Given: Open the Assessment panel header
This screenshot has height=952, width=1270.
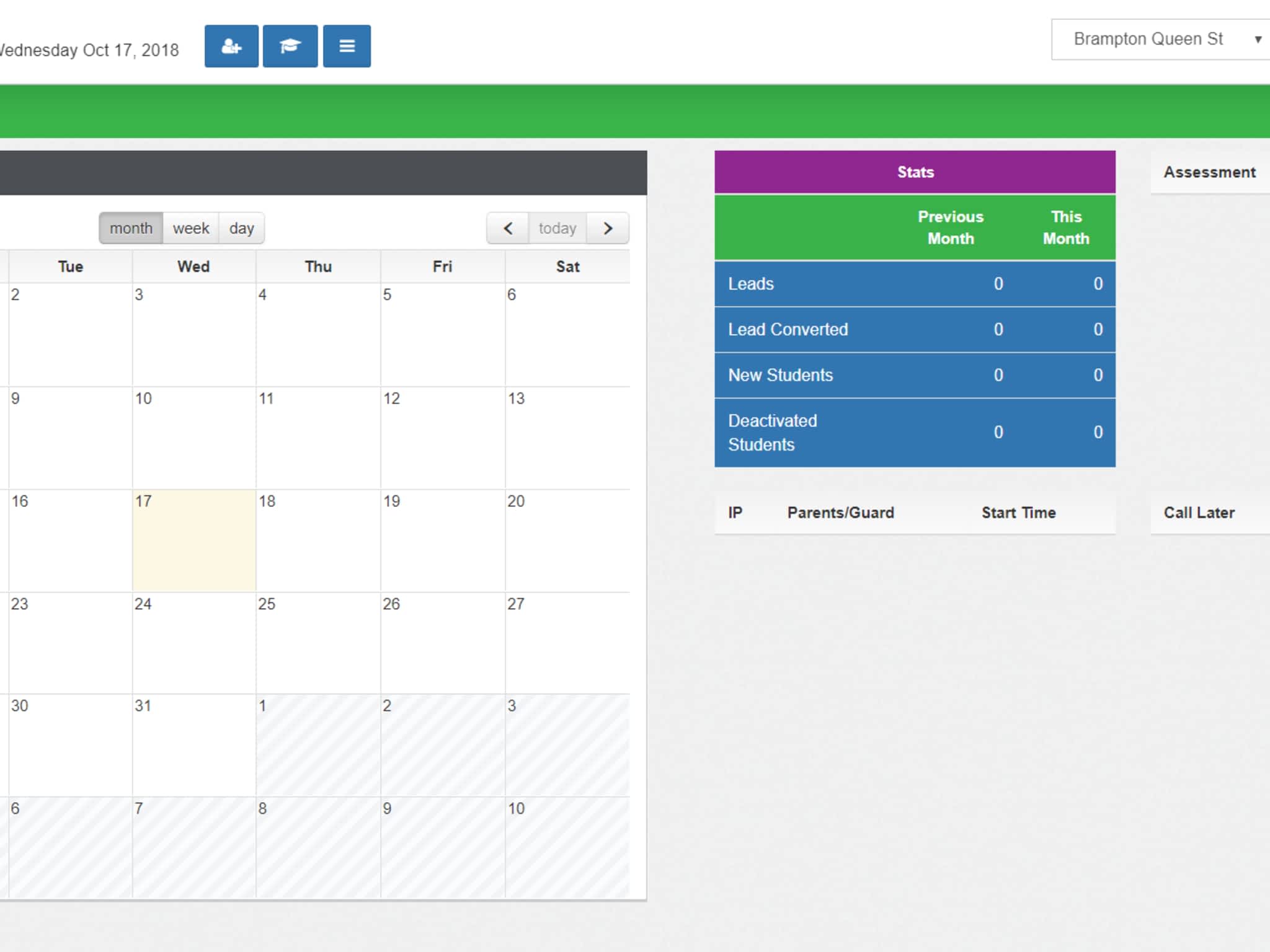Looking at the screenshot, I should (x=1209, y=172).
